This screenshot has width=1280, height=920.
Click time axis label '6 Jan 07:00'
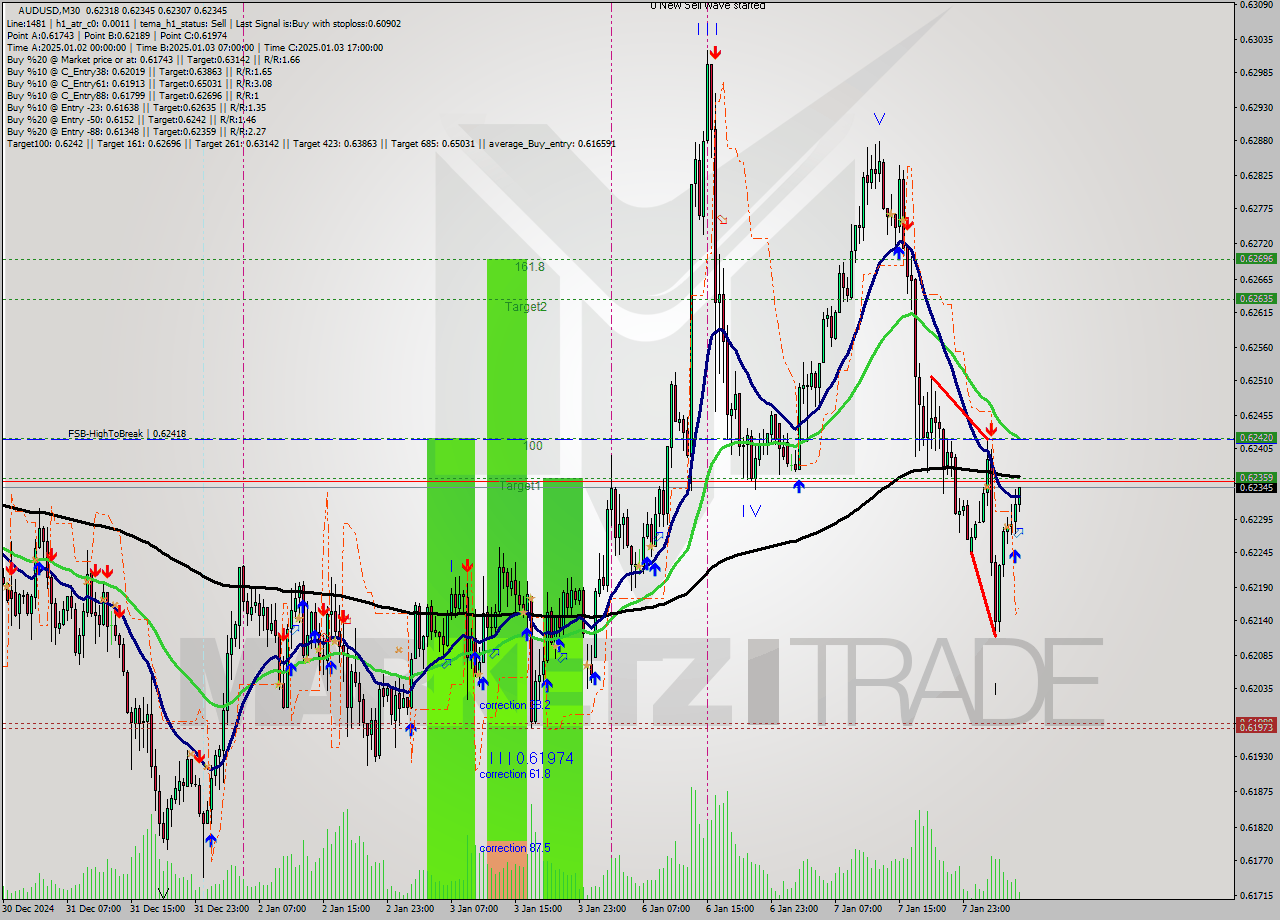coord(666,908)
